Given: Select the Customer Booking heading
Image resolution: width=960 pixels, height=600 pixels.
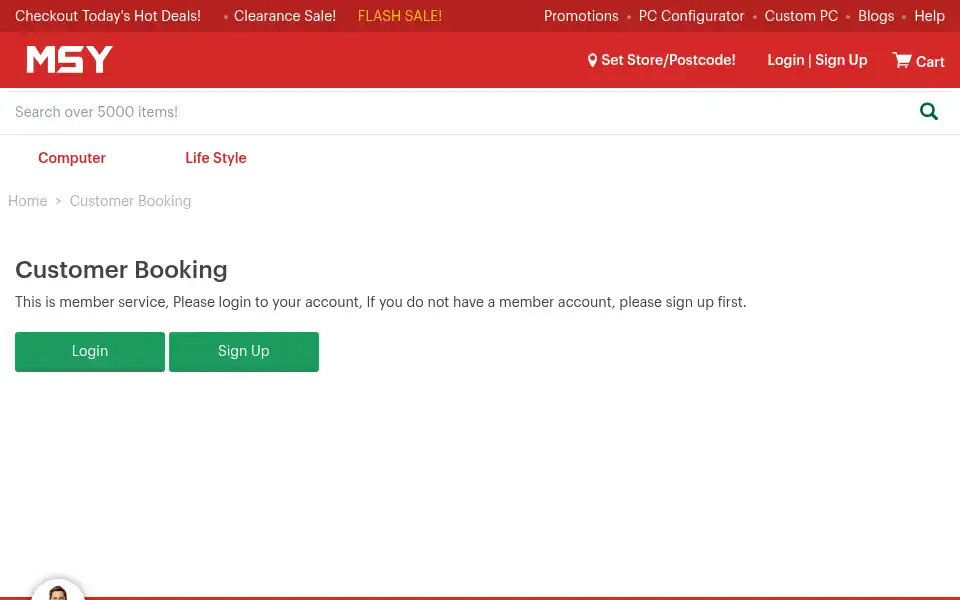Looking at the screenshot, I should [121, 269].
